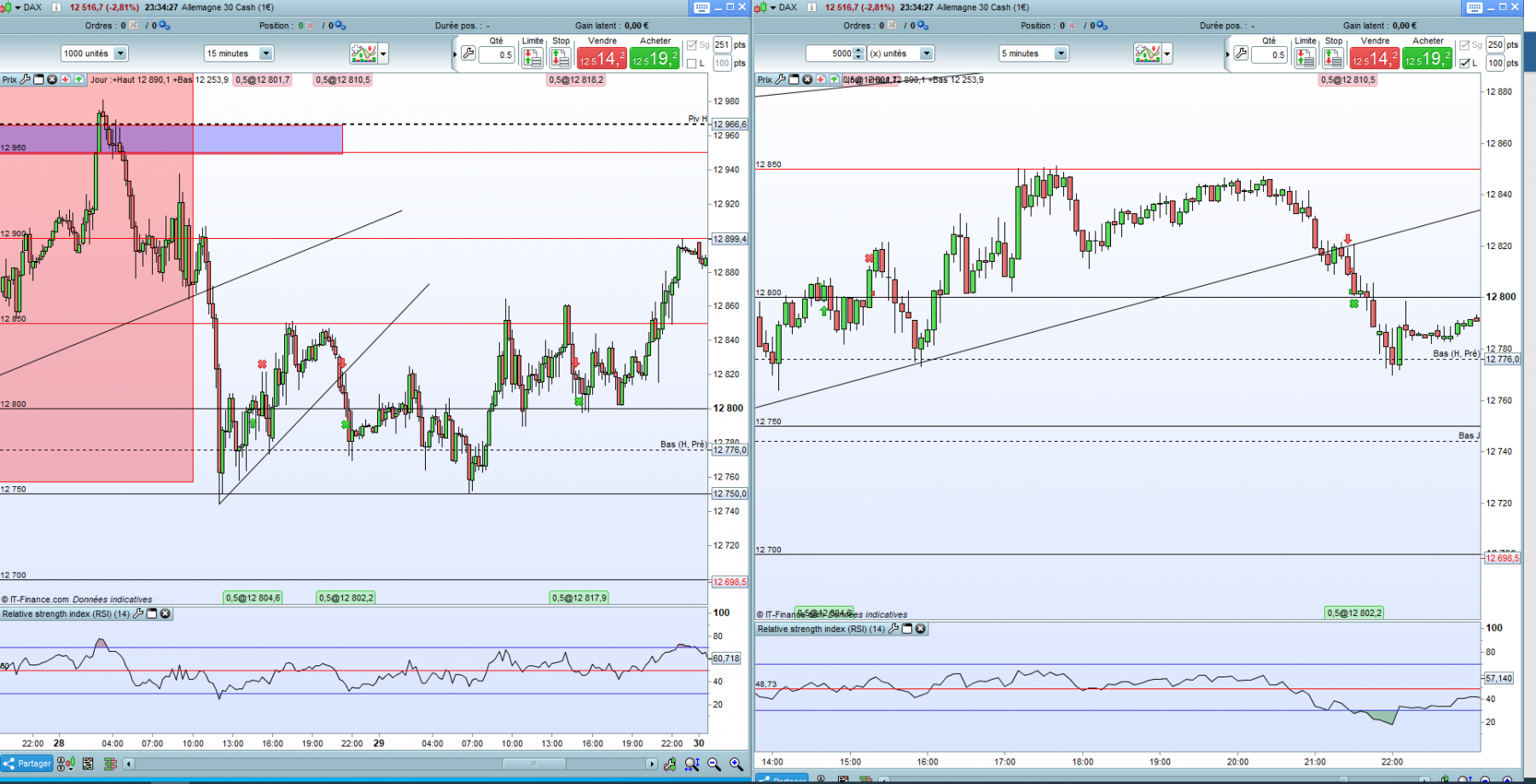Open the Prix settings wrench on right chart

[x=781, y=79]
